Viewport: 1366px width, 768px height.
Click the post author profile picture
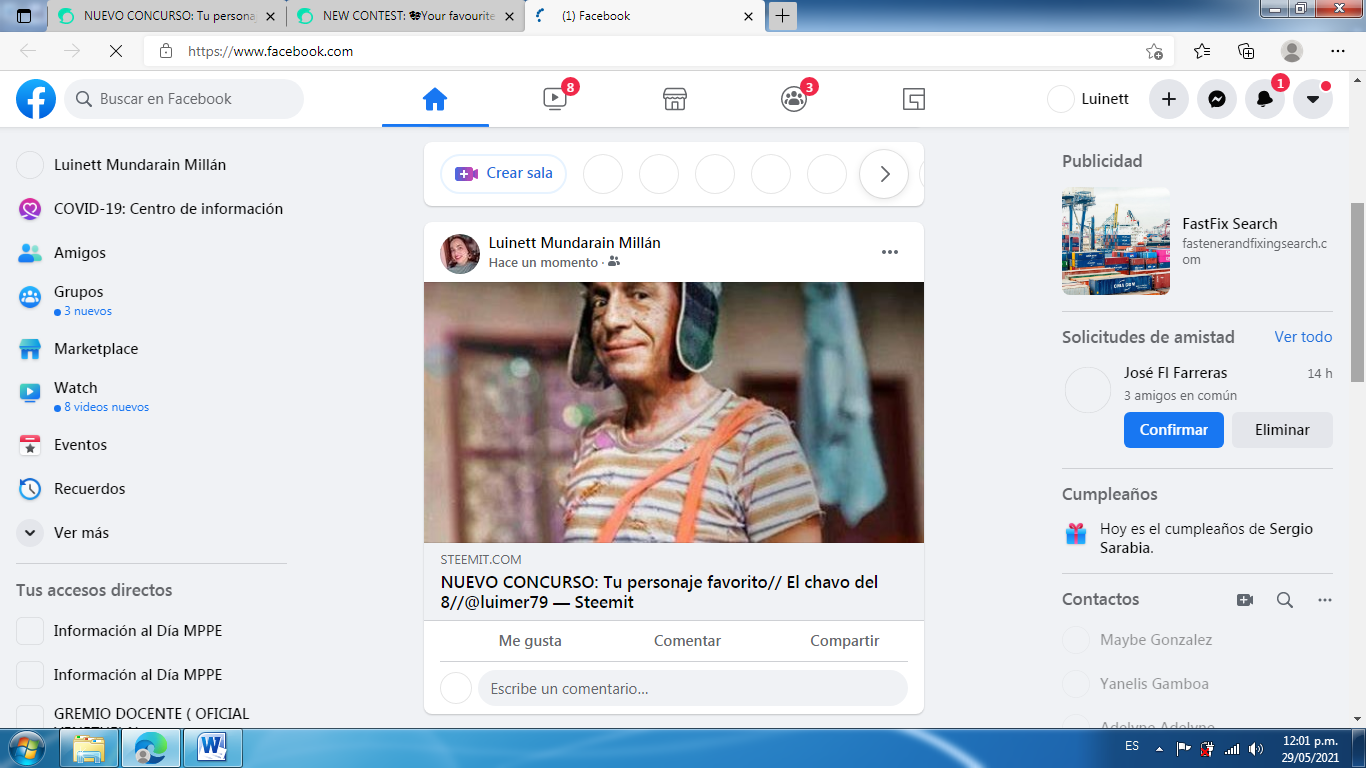(x=460, y=253)
